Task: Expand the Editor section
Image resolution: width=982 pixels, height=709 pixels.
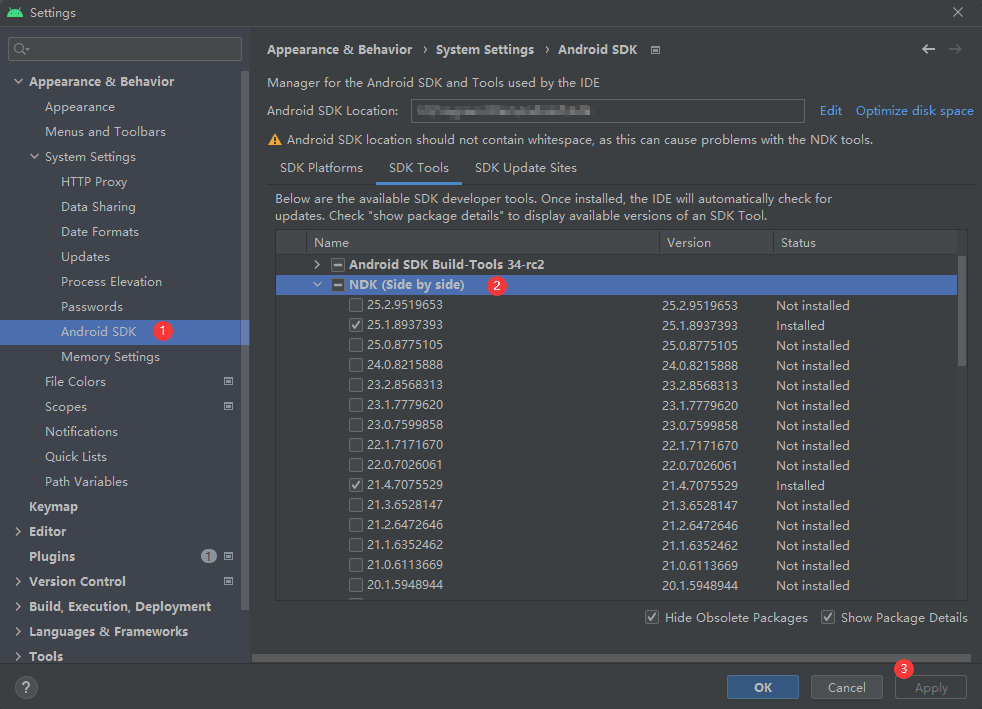Action: (18, 531)
